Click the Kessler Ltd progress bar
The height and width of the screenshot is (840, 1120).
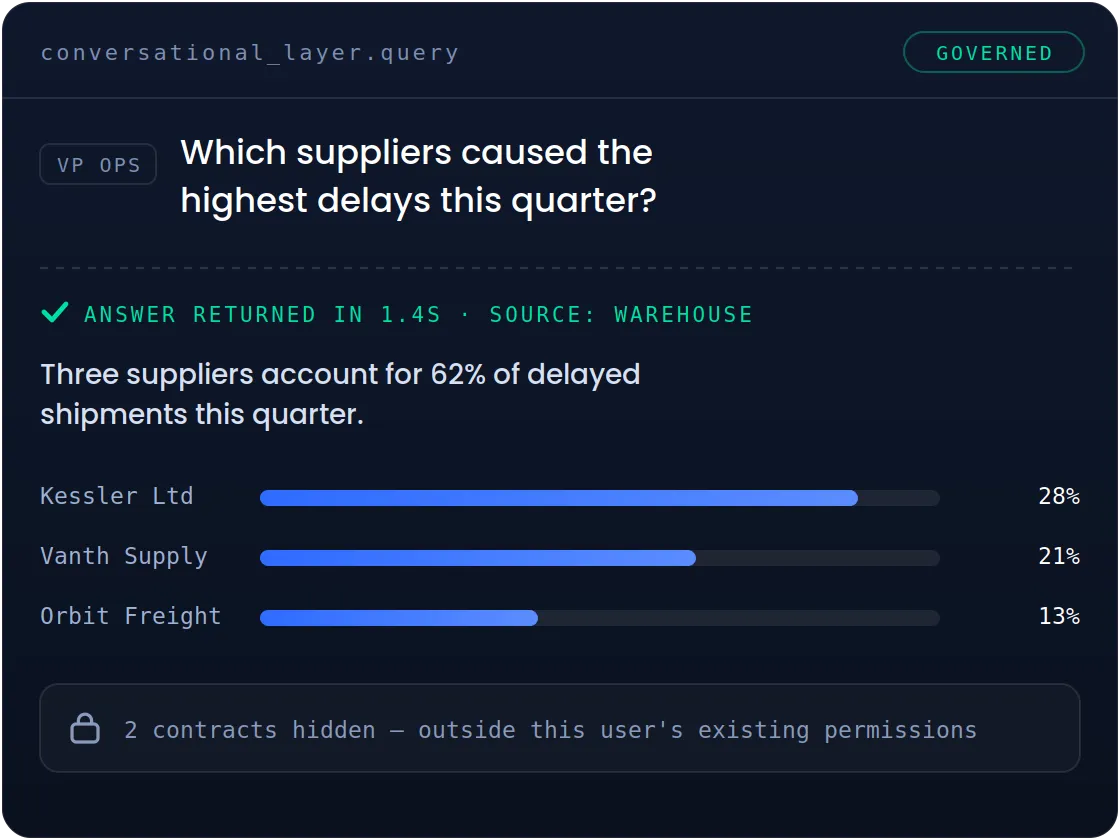click(600, 498)
